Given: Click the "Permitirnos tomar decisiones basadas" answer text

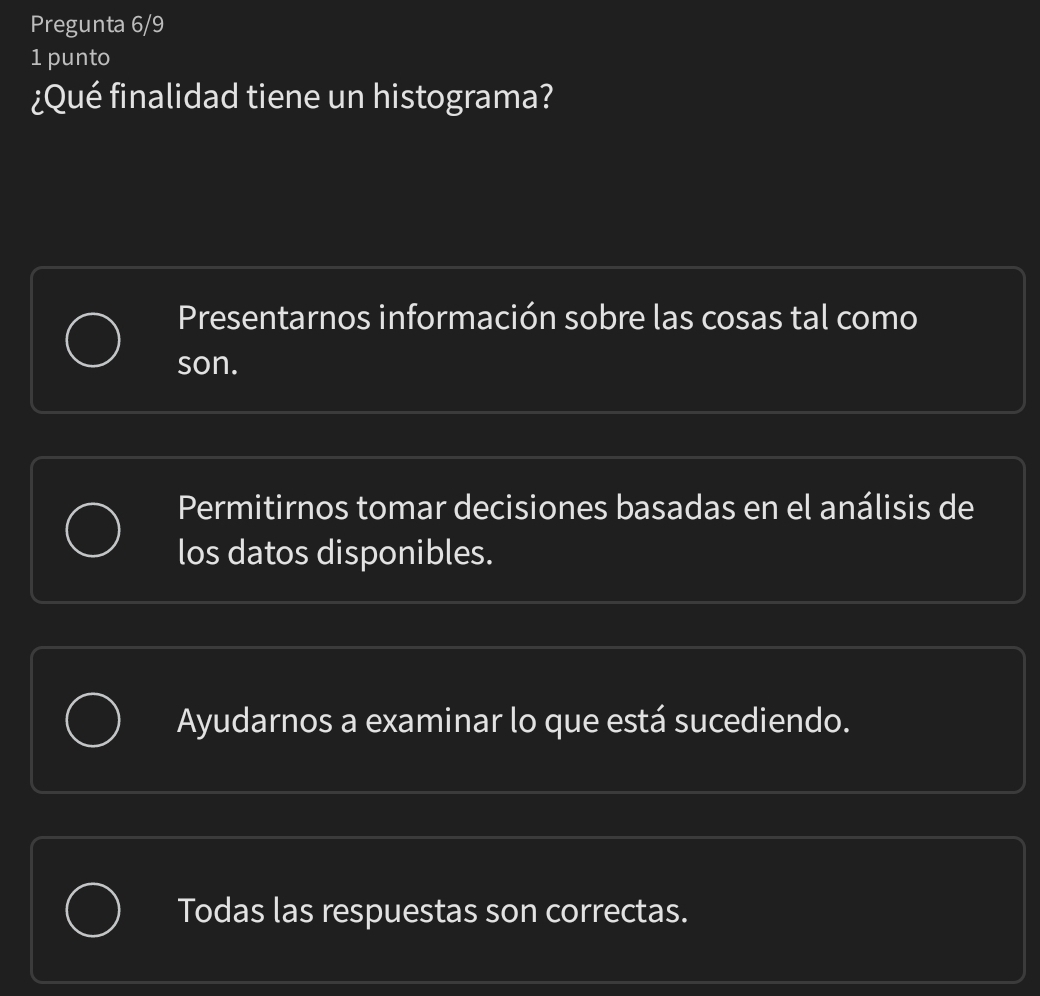Looking at the screenshot, I should [x=480, y=508].
